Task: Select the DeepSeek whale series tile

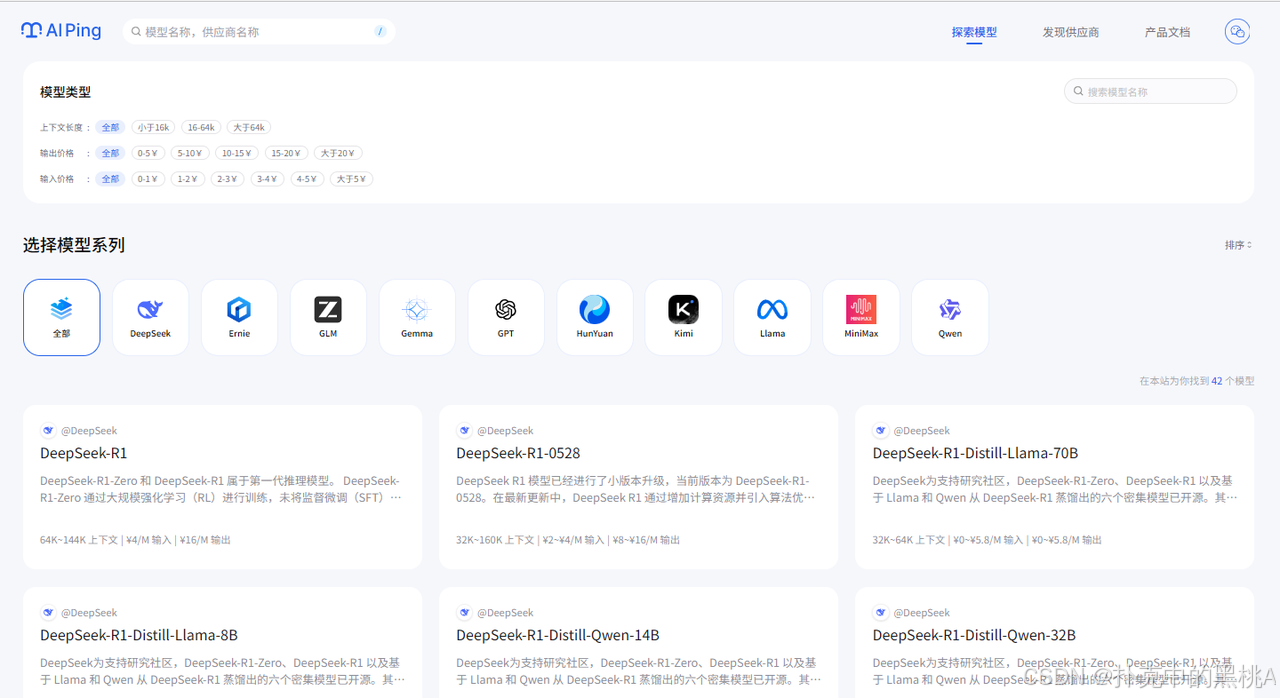Action: [x=150, y=317]
